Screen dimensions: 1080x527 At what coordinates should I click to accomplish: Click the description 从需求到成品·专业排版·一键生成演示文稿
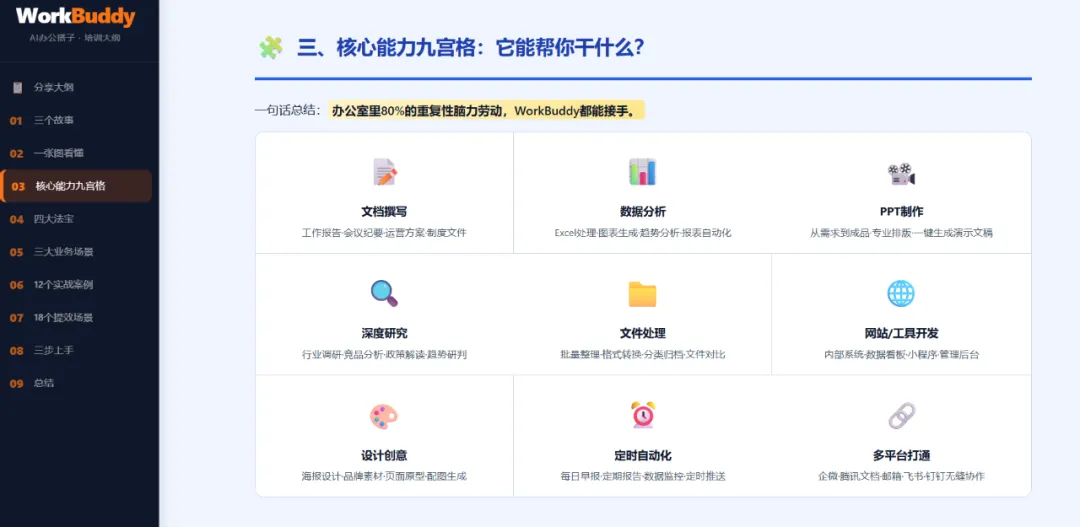point(901,233)
